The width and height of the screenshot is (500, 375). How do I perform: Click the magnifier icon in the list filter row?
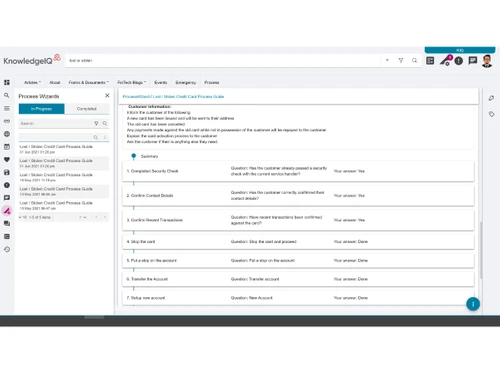pos(96,137)
